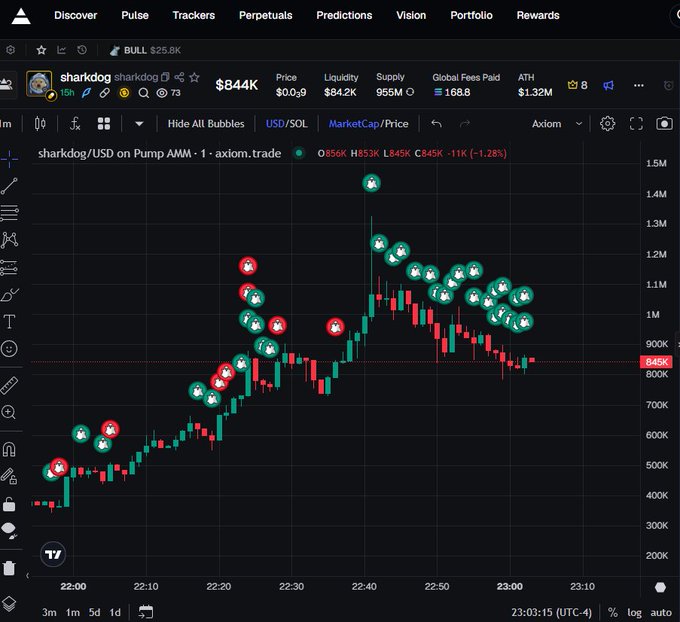Open the Pulse tab
The width and height of the screenshot is (680, 622).
click(x=135, y=16)
